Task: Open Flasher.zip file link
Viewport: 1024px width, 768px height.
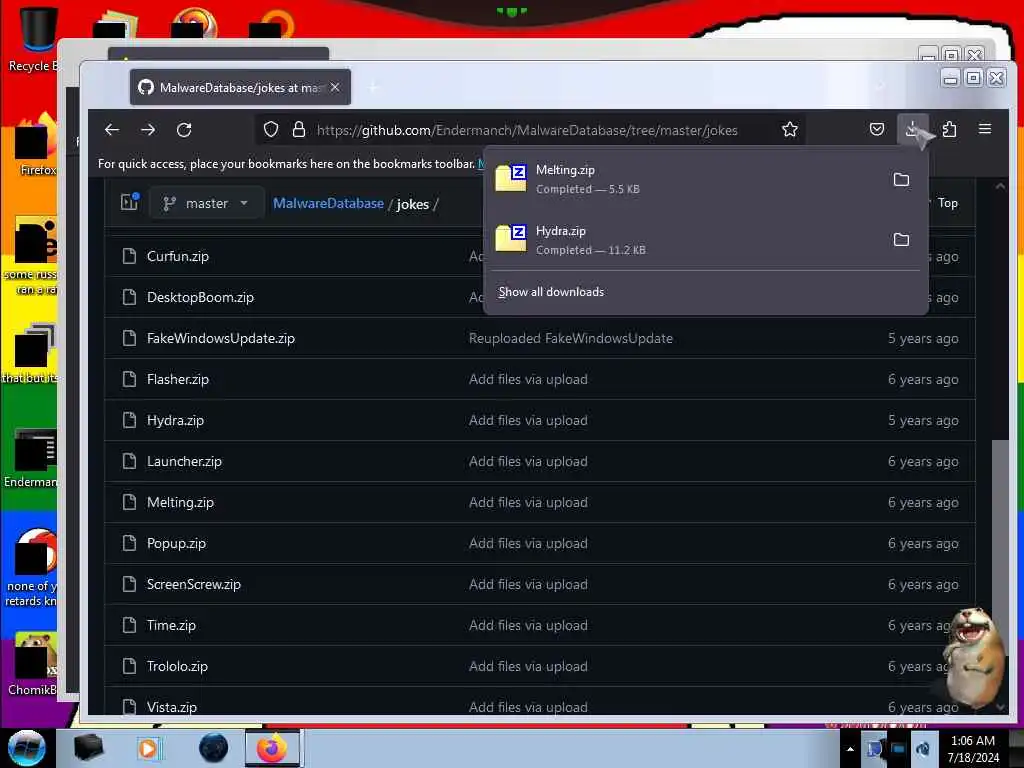Action: pyautogui.click(x=178, y=379)
